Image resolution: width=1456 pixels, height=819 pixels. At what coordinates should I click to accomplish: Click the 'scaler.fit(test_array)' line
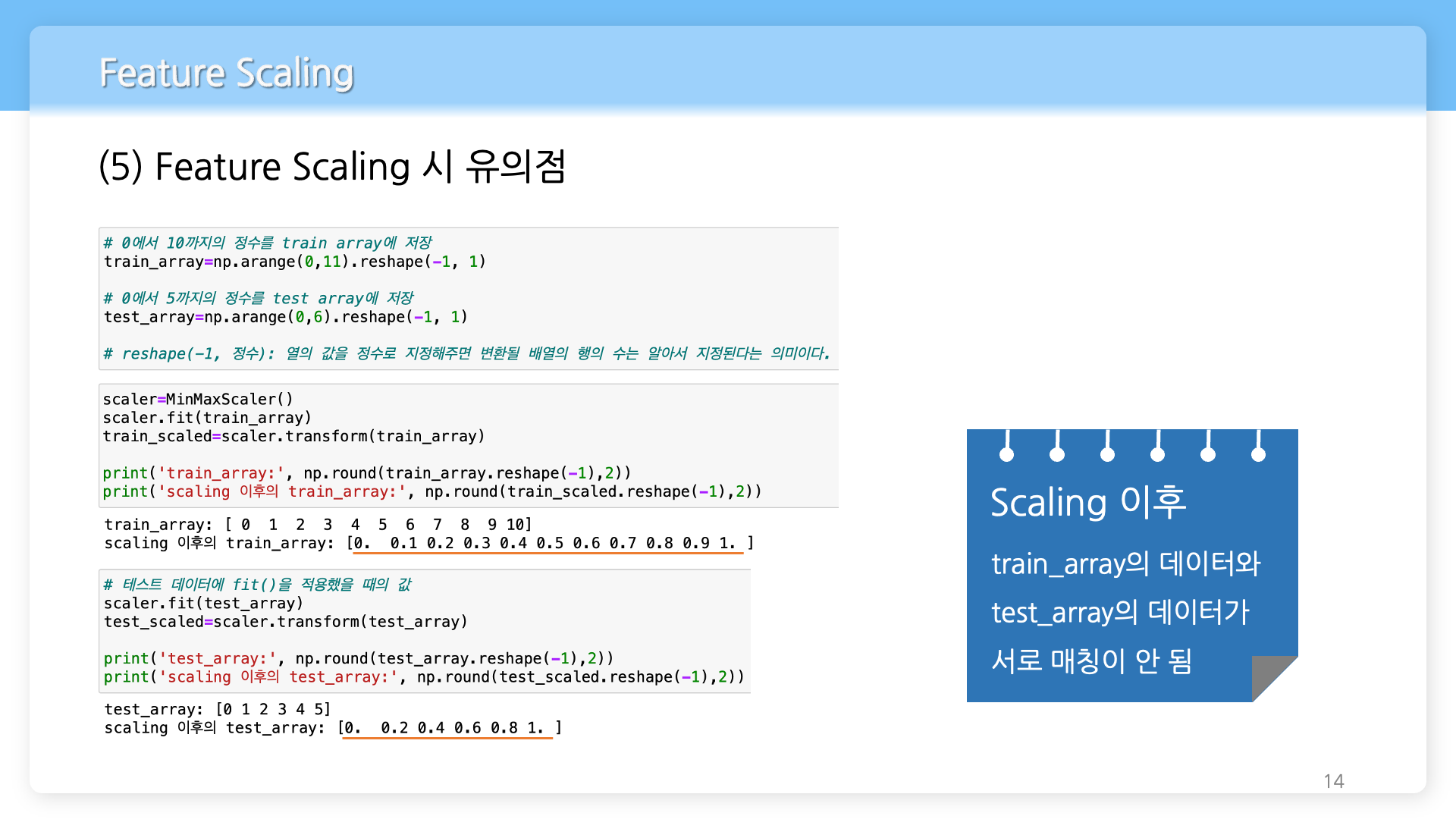[x=203, y=604]
